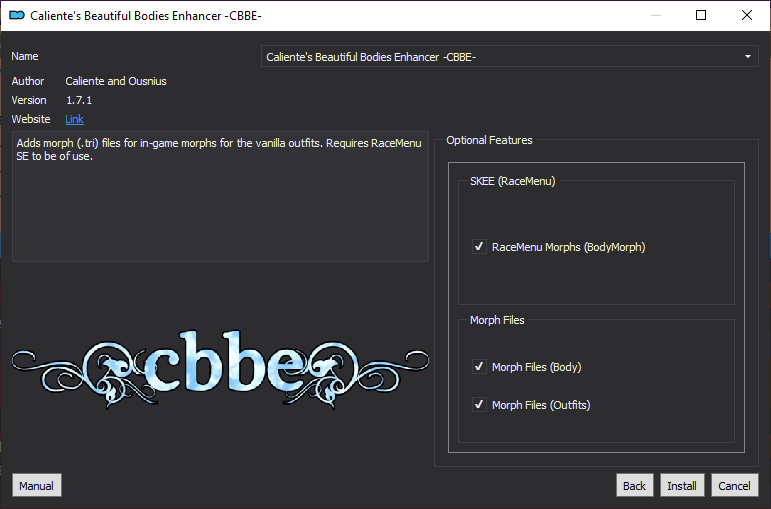The width and height of the screenshot is (771, 509).
Task: Click the CBBE installer title bar icon
Action: 17,15
